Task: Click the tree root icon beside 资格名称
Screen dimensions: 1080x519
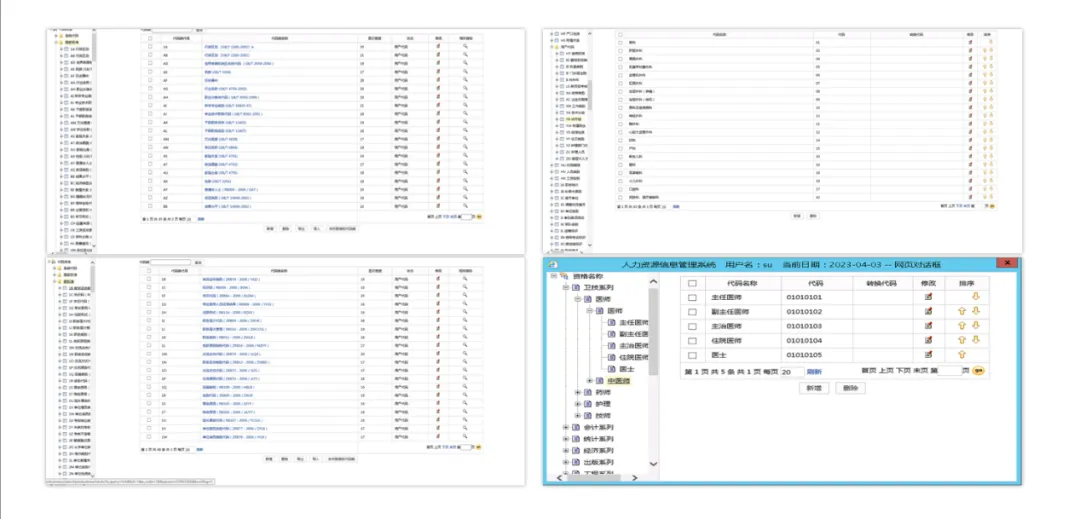Action: (565, 276)
